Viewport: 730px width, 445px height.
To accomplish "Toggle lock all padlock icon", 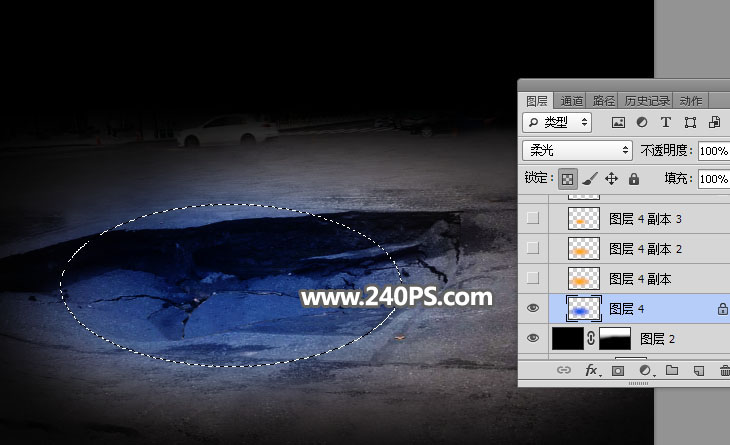I will pos(634,179).
